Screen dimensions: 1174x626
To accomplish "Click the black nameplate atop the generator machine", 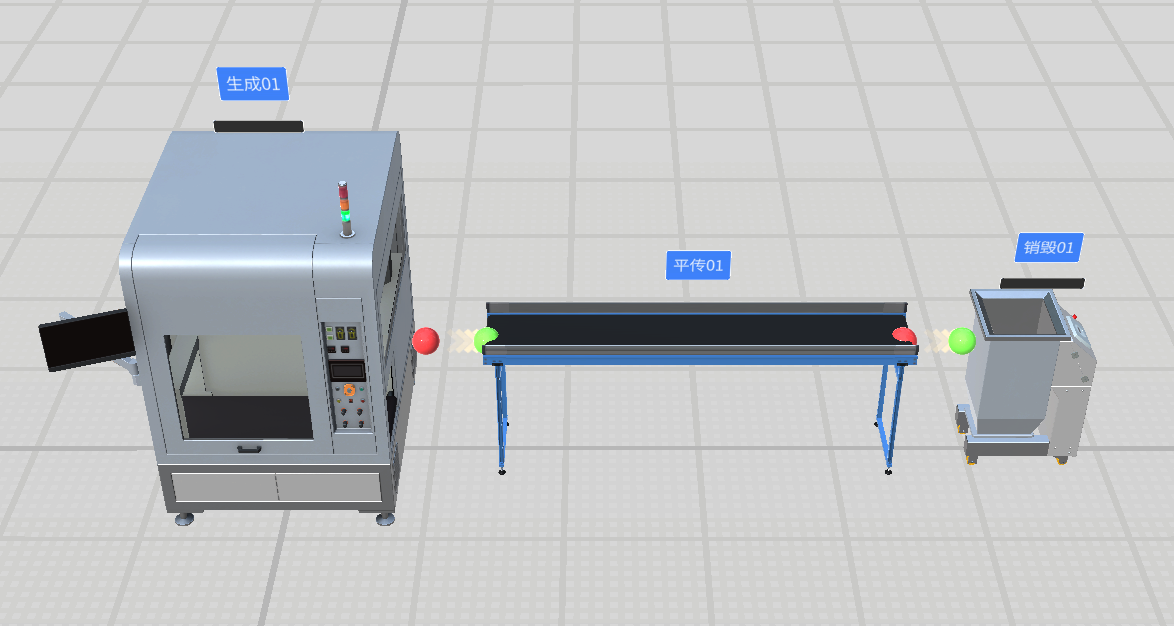I will point(258,127).
